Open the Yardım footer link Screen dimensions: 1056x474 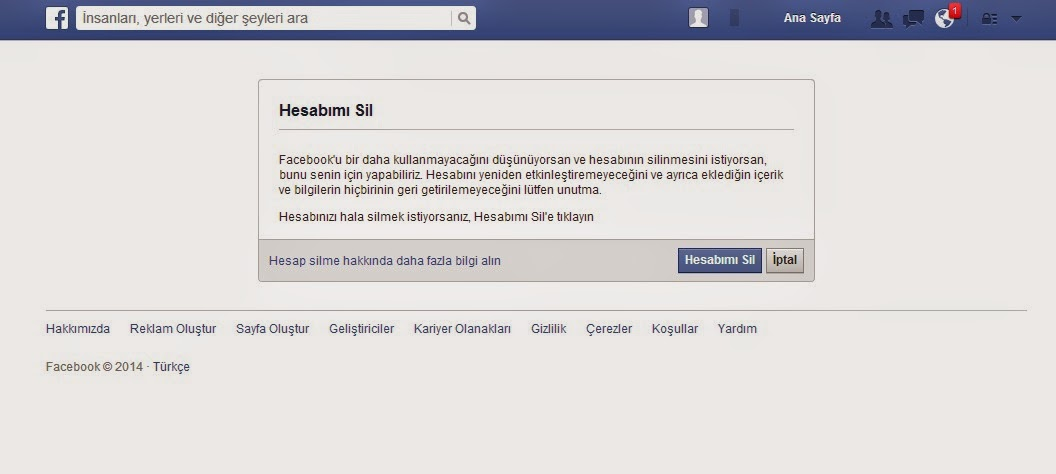(x=737, y=329)
